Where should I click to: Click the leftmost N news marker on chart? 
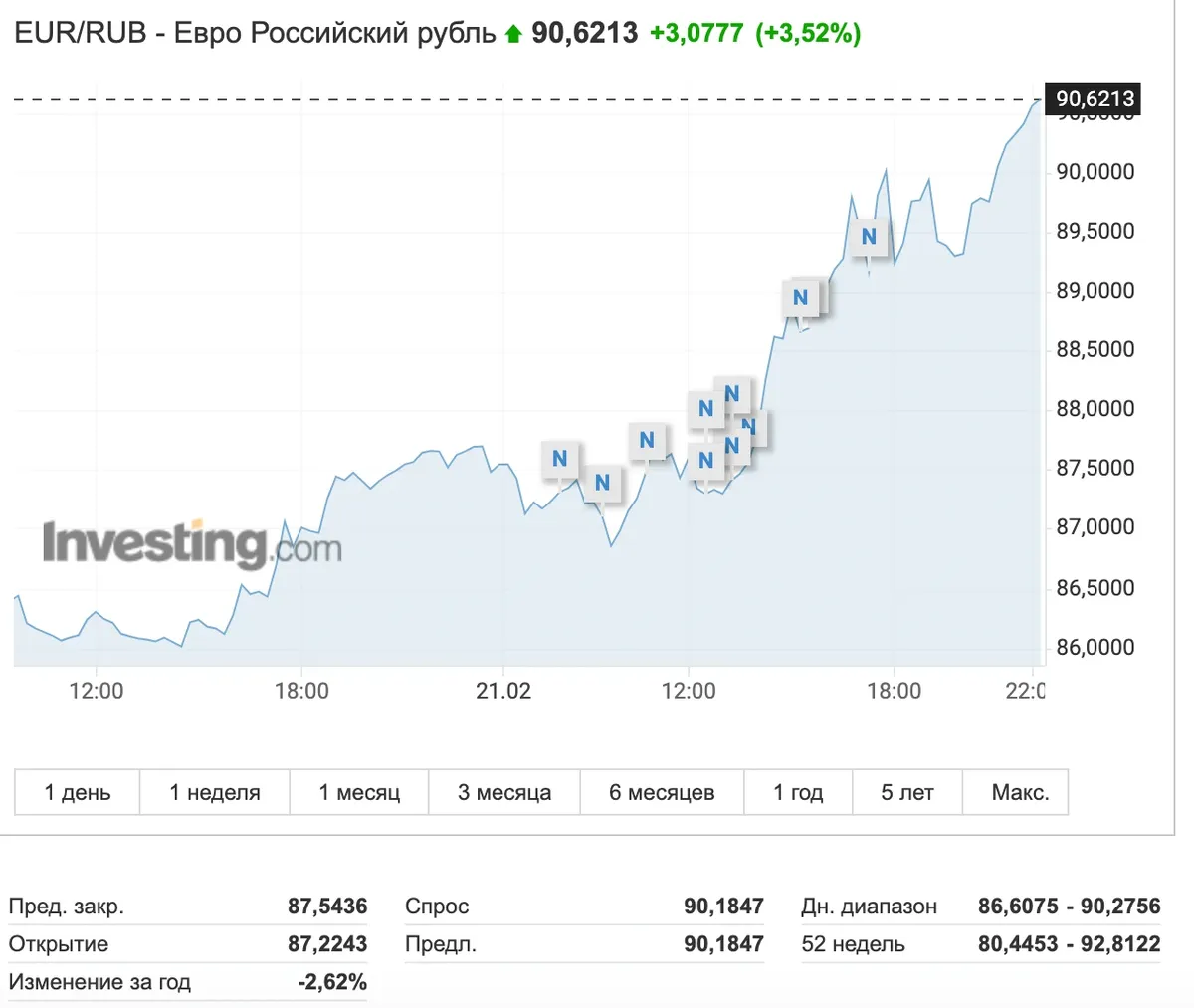559,458
